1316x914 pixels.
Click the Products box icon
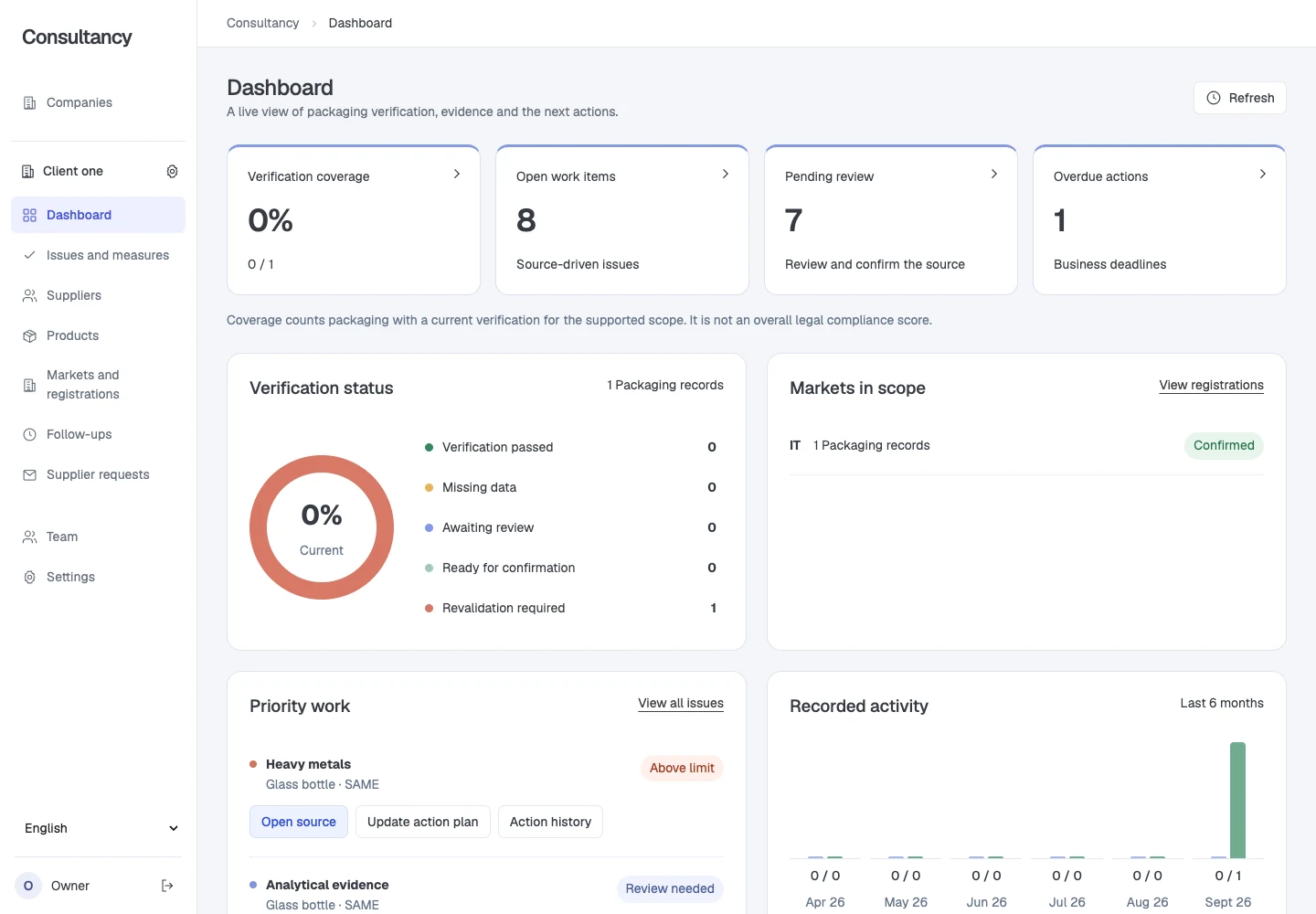click(x=29, y=335)
